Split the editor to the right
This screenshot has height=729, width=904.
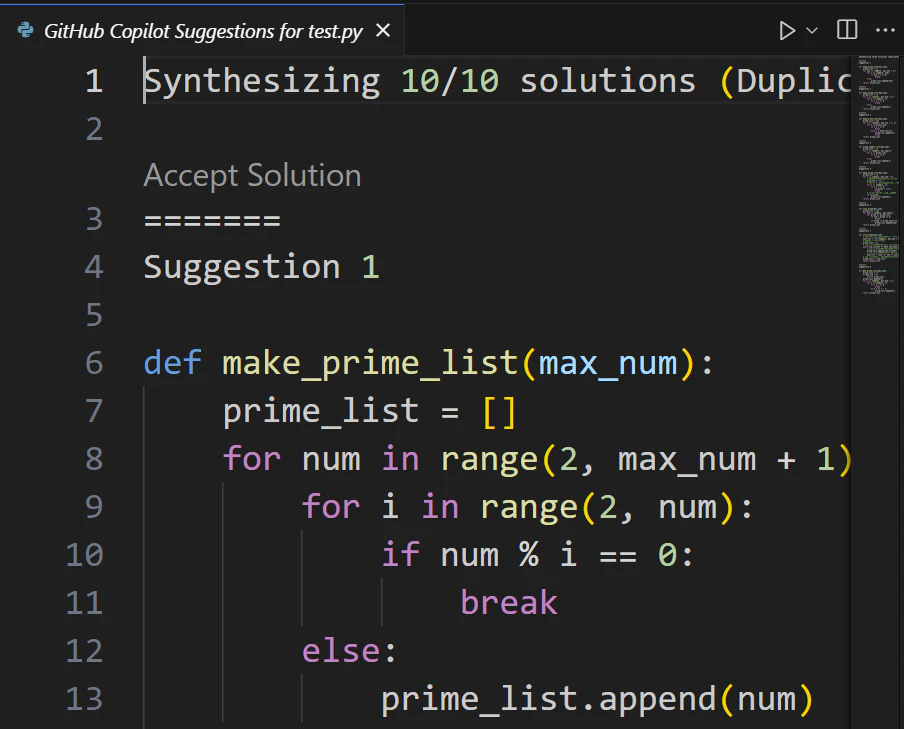(847, 30)
